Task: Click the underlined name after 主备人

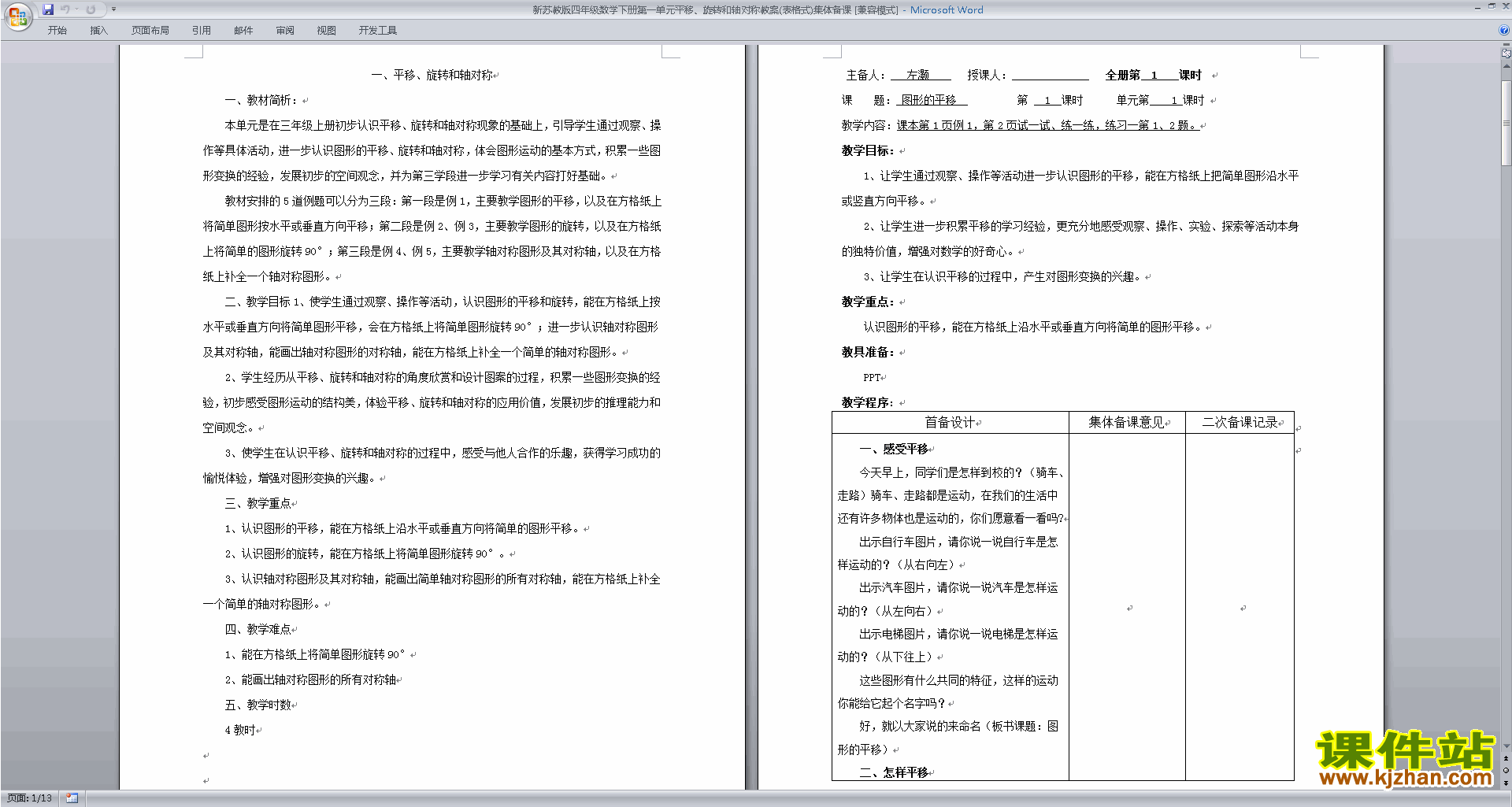Action: pos(920,75)
